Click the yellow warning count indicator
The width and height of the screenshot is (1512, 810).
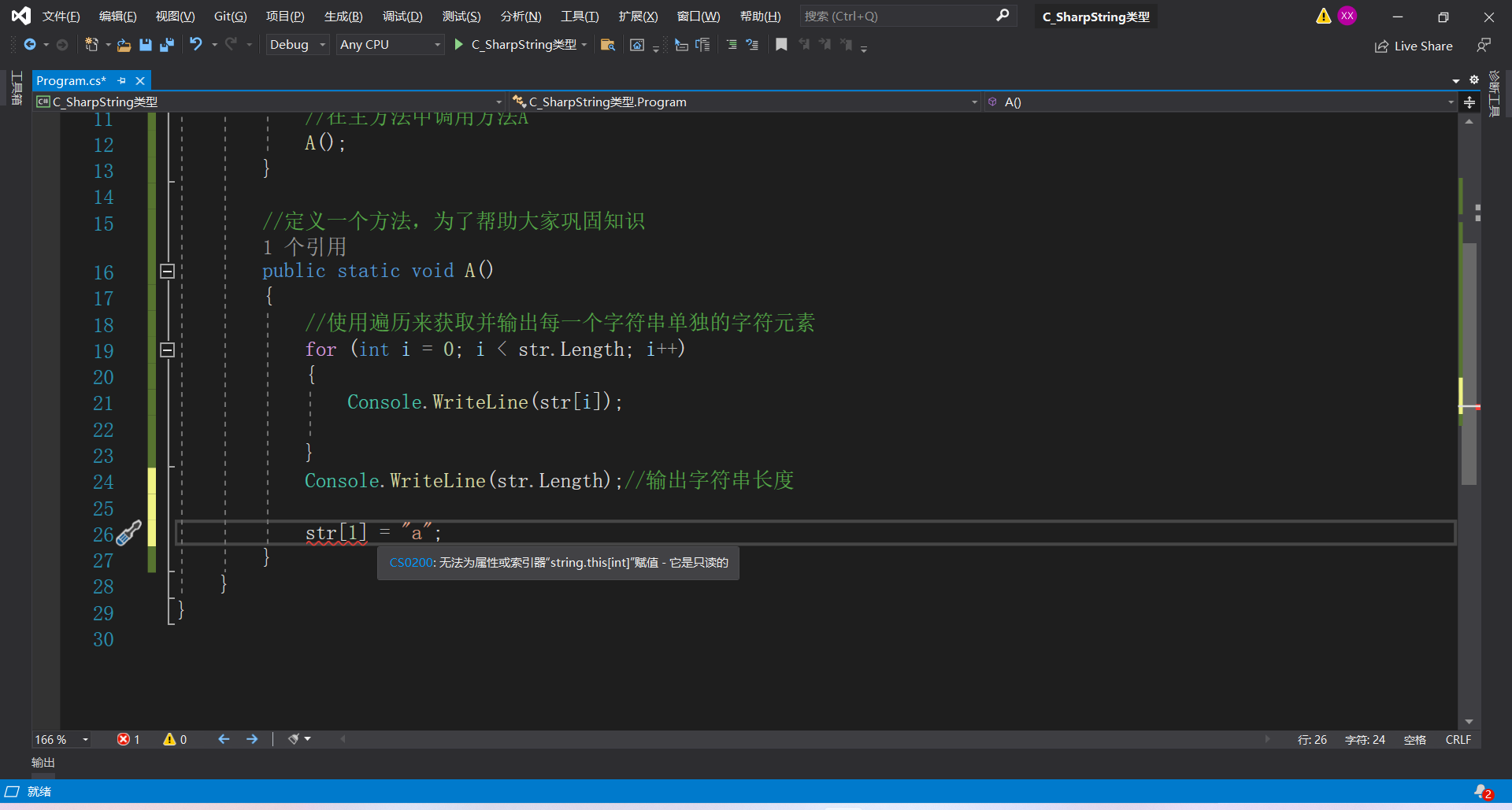[175, 739]
